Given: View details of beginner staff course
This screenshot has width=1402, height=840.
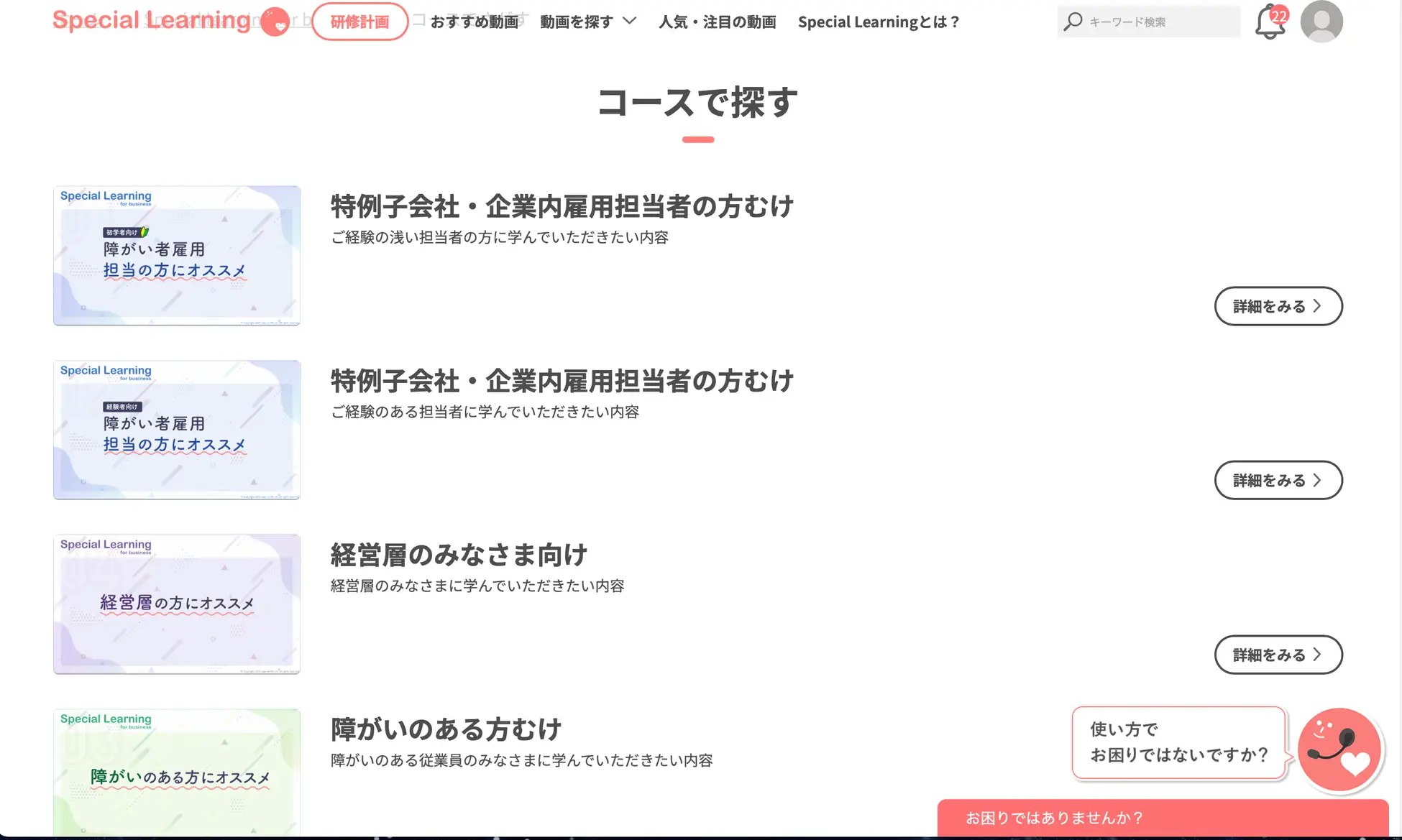Looking at the screenshot, I should [x=1278, y=306].
